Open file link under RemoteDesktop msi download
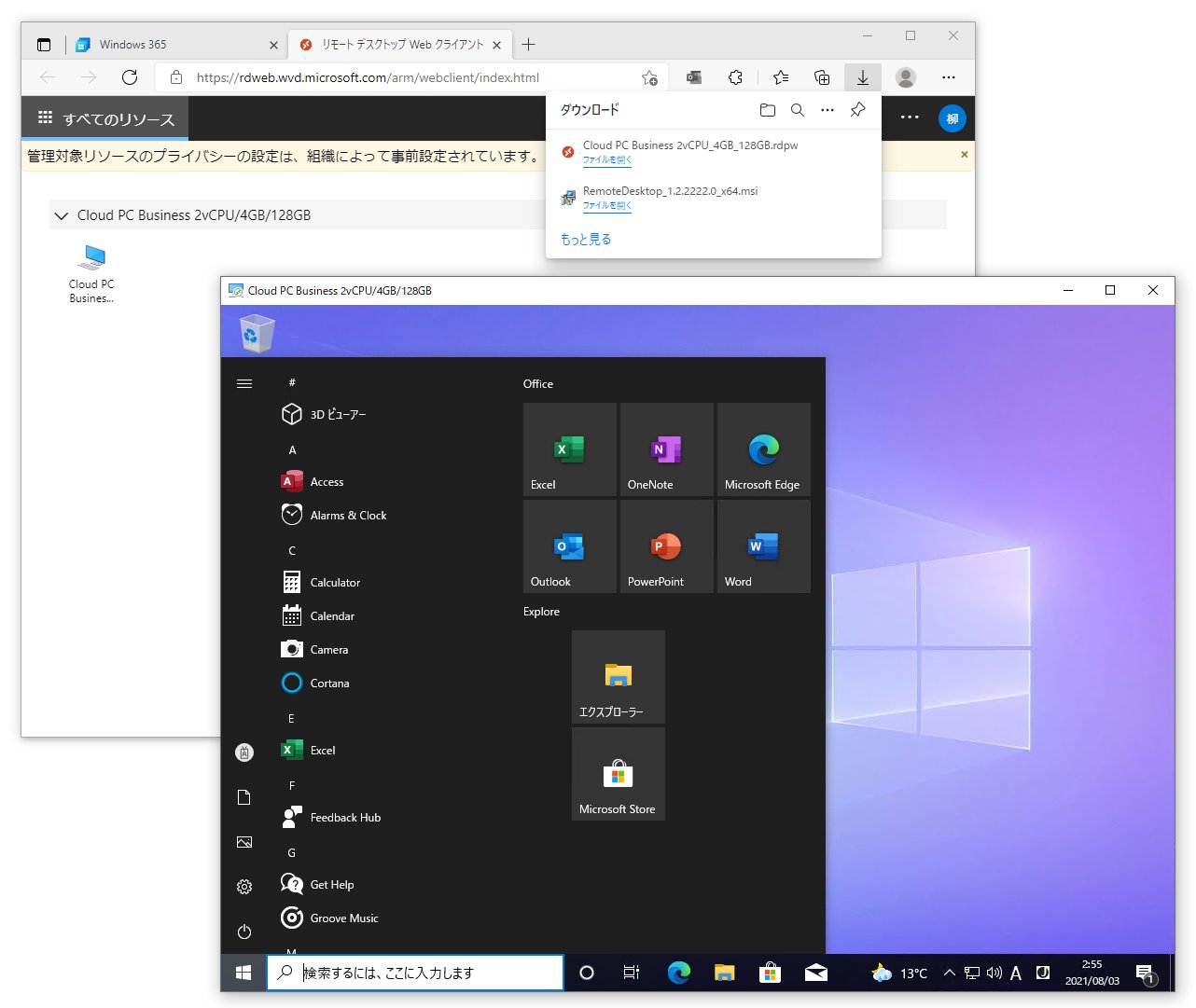1196x1008 pixels. pos(607,205)
